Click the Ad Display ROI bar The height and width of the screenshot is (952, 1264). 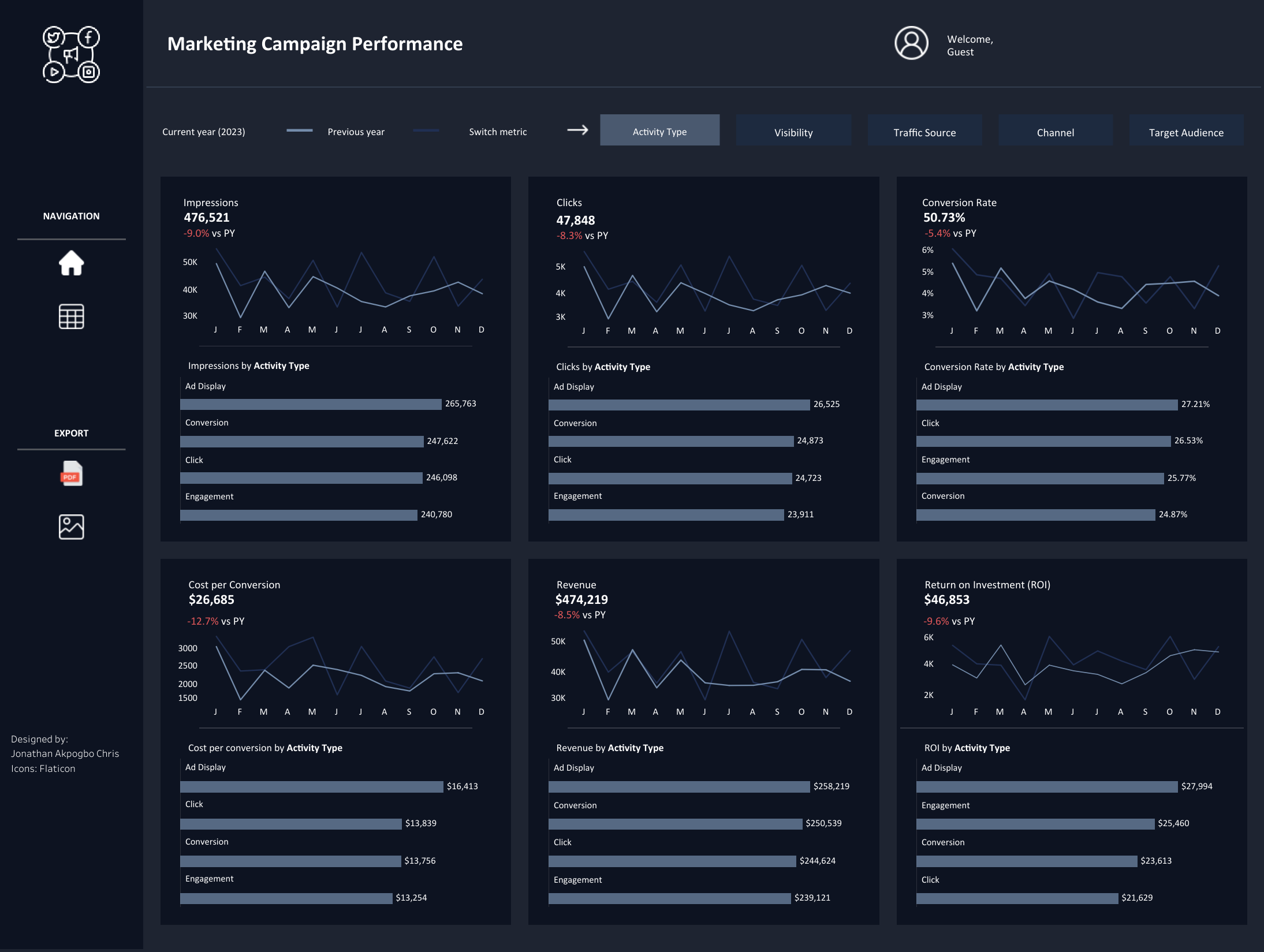1046,786
